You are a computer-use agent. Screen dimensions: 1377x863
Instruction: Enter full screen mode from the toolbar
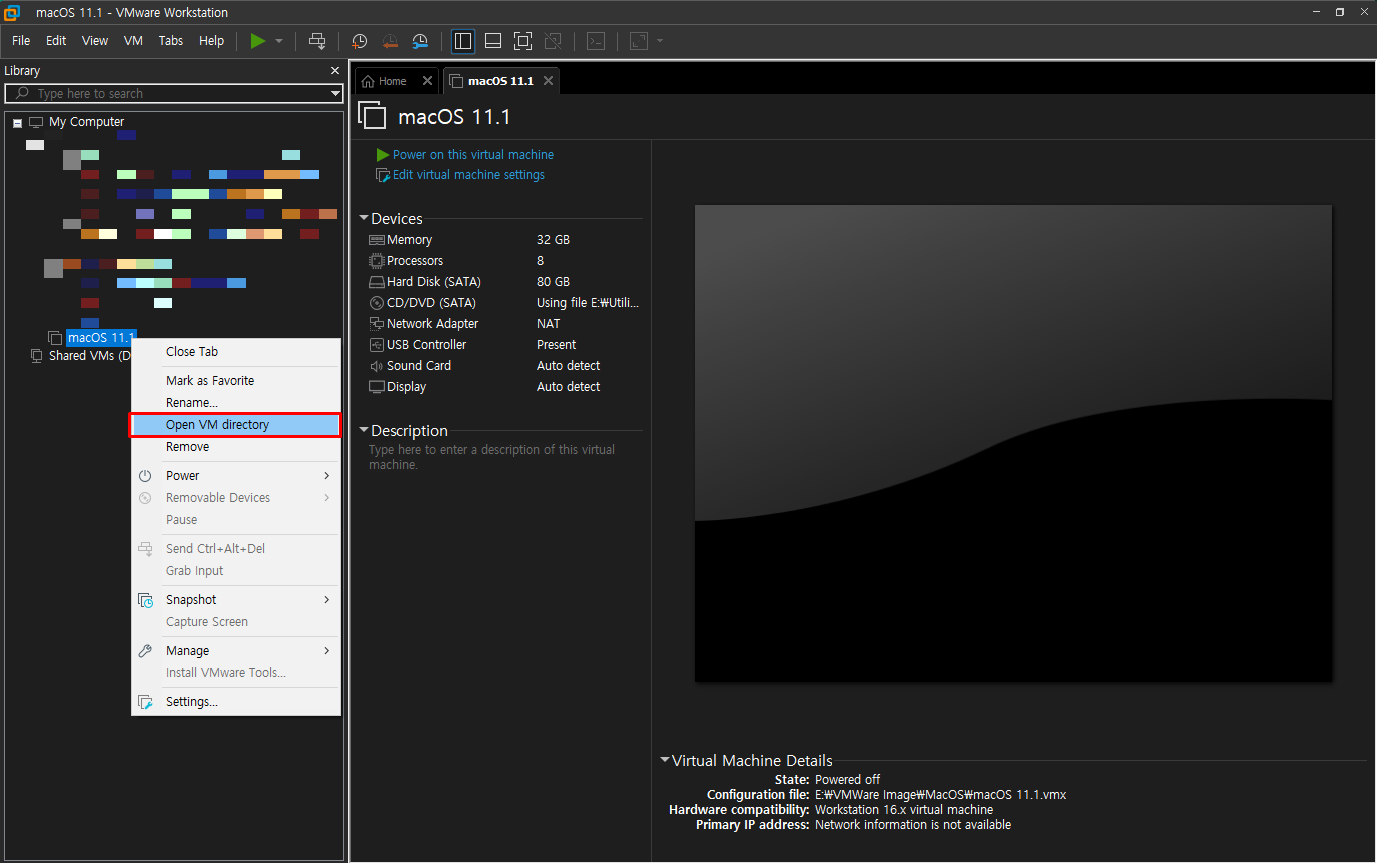(523, 41)
